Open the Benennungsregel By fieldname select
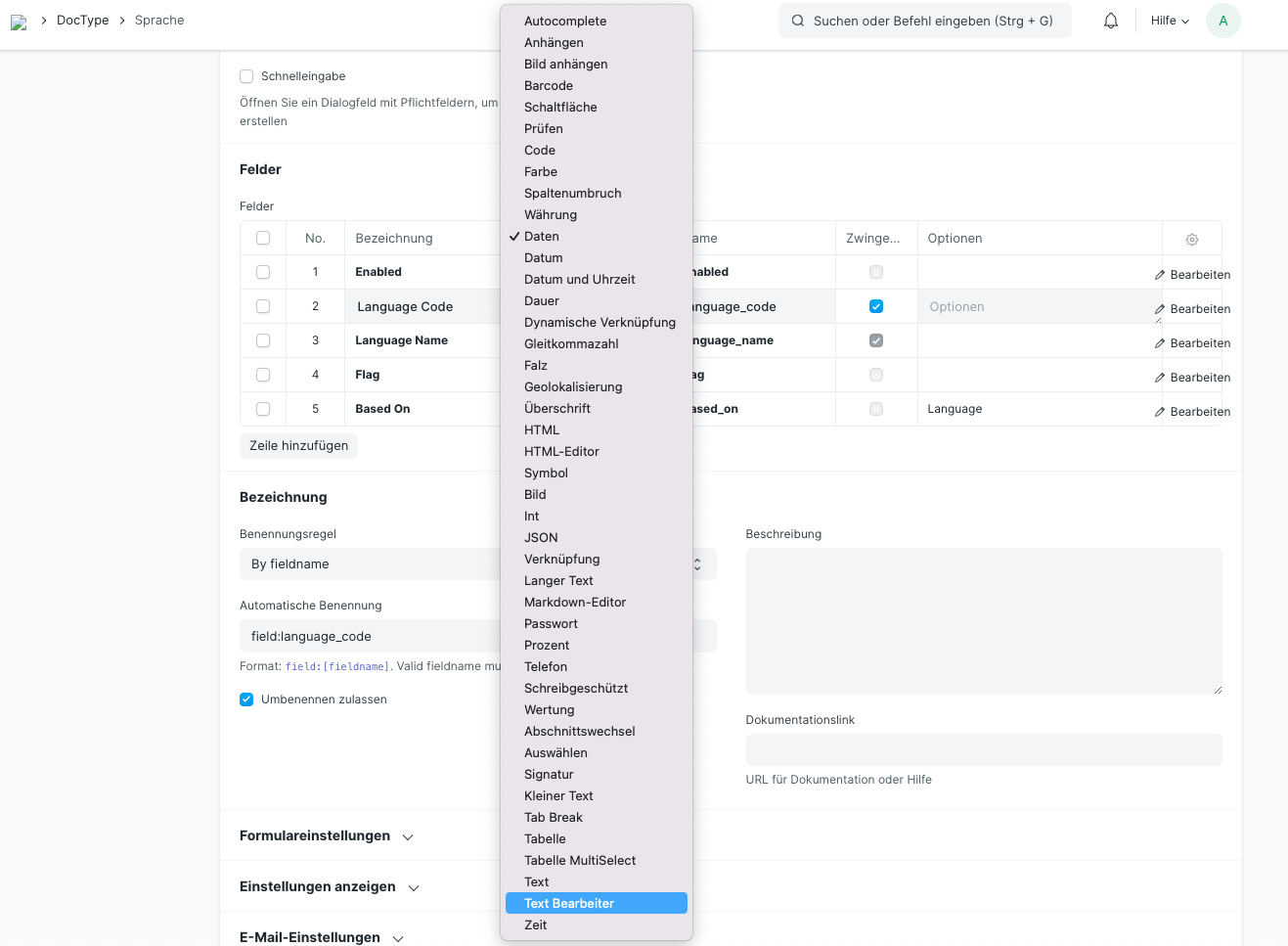The image size is (1288, 946). pos(478,564)
